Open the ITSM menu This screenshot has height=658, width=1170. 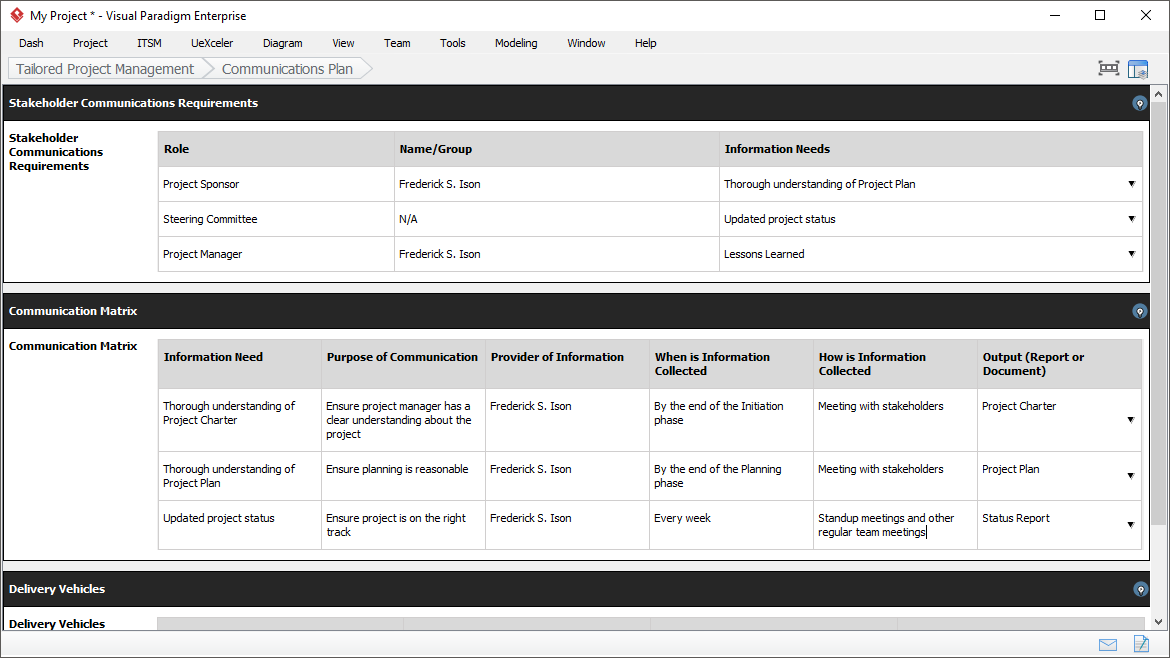149,43
